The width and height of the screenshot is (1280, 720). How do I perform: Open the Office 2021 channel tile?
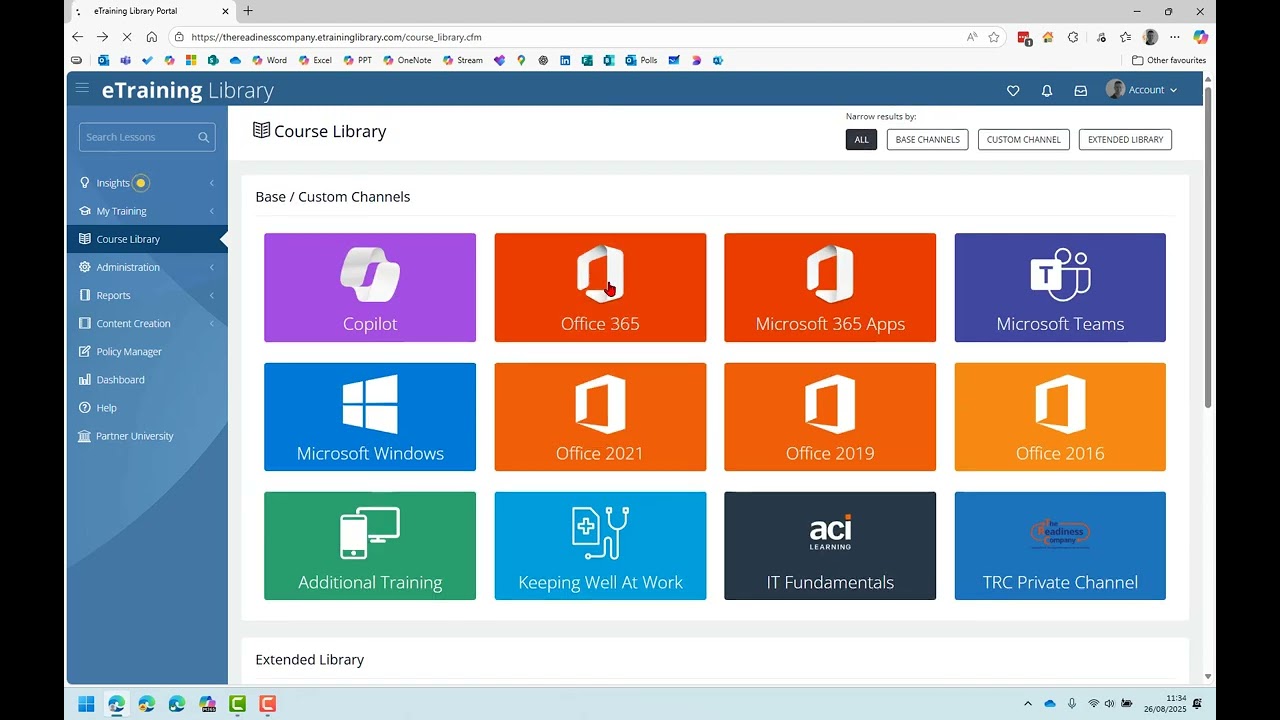click(600, 417)
